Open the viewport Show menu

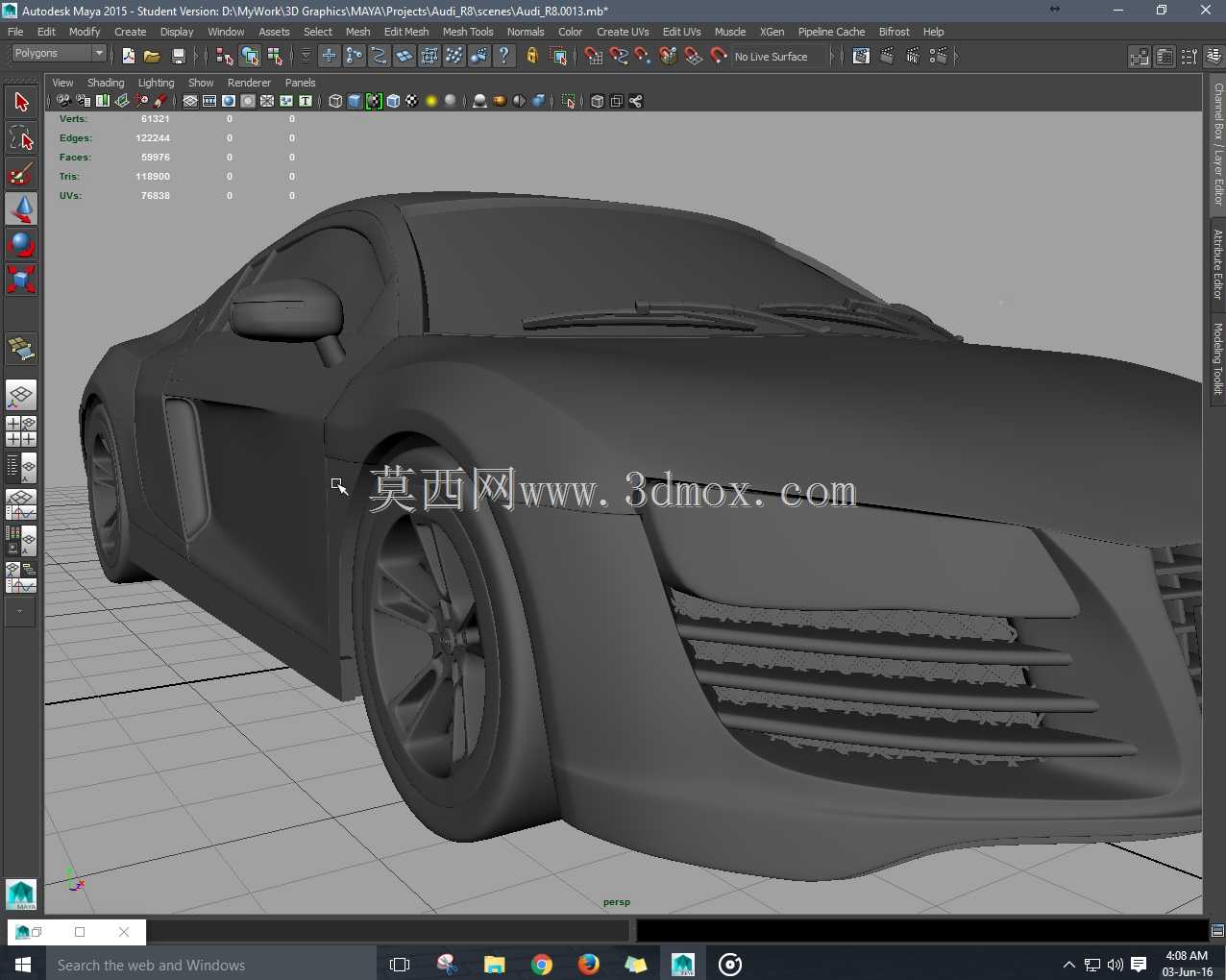pos(201,83)
